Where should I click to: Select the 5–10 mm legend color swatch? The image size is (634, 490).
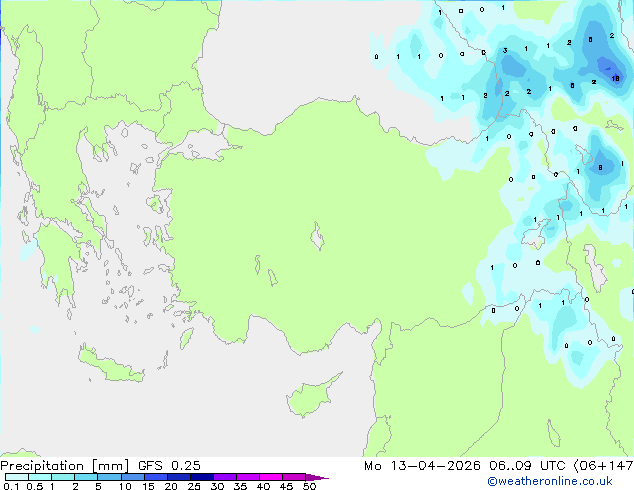110,477
